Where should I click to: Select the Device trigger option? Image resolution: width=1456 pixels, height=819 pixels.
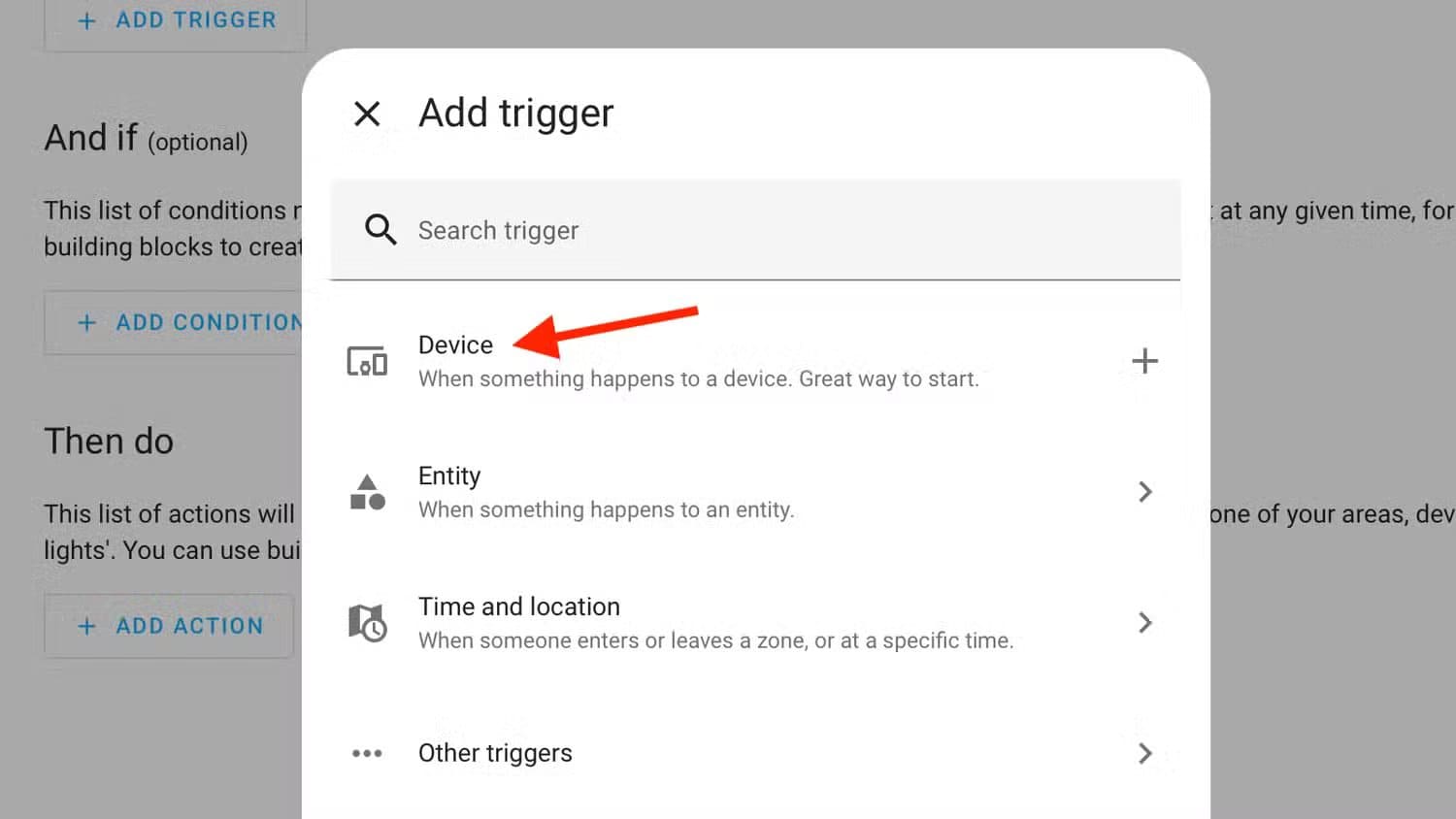[x=755, y=361]
